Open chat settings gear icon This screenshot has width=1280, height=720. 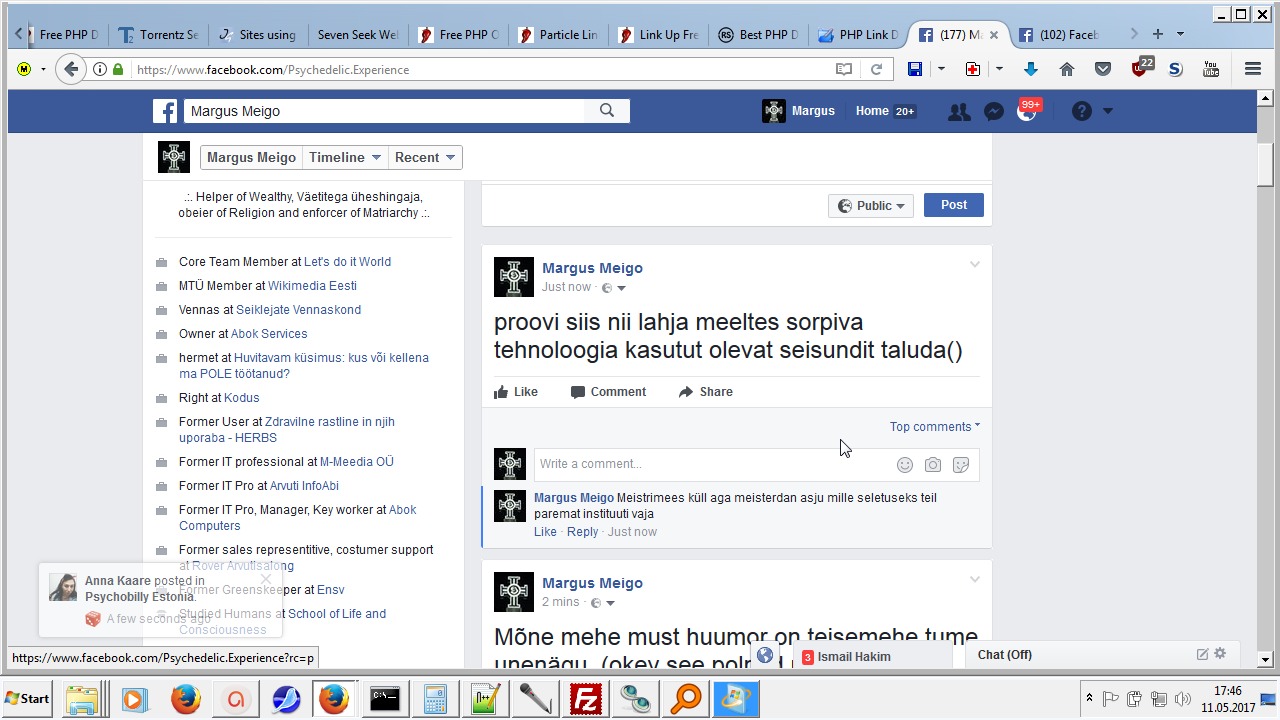point(1220,654)
